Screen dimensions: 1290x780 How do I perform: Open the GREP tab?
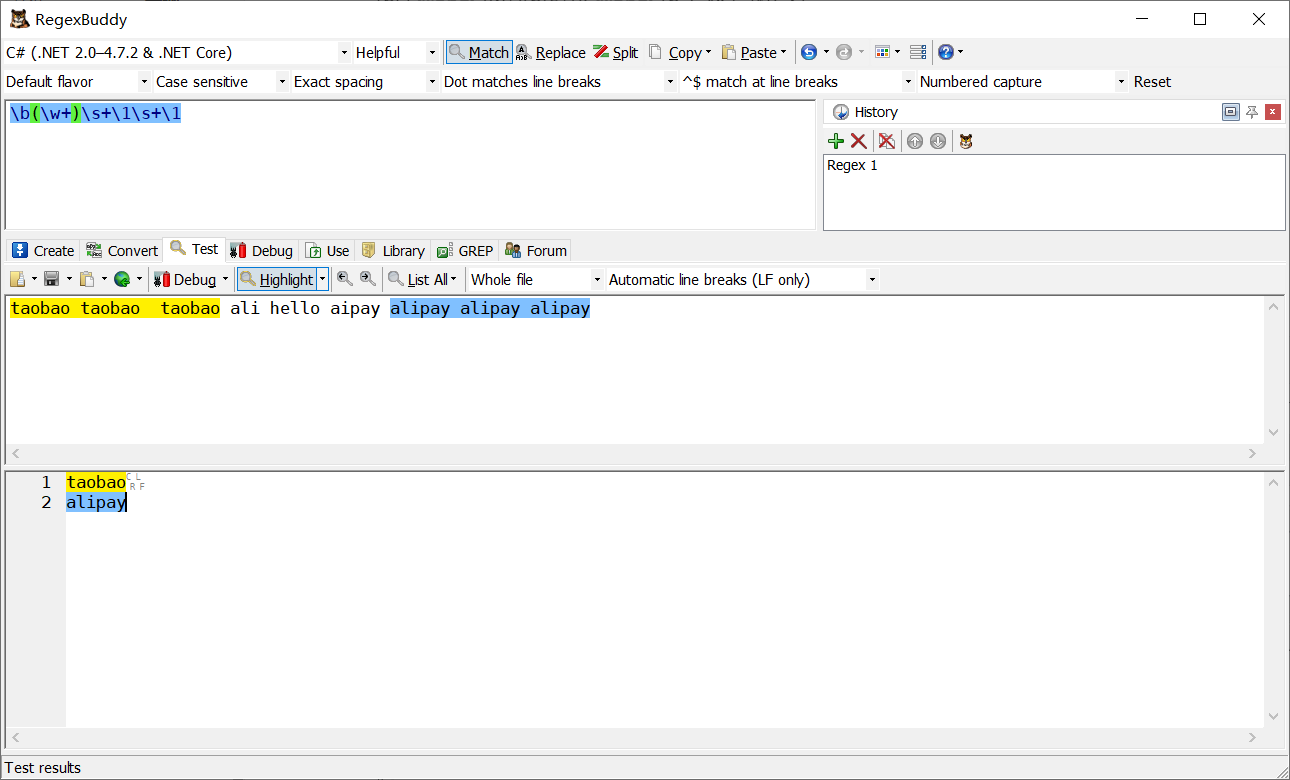tap(465, 250)
